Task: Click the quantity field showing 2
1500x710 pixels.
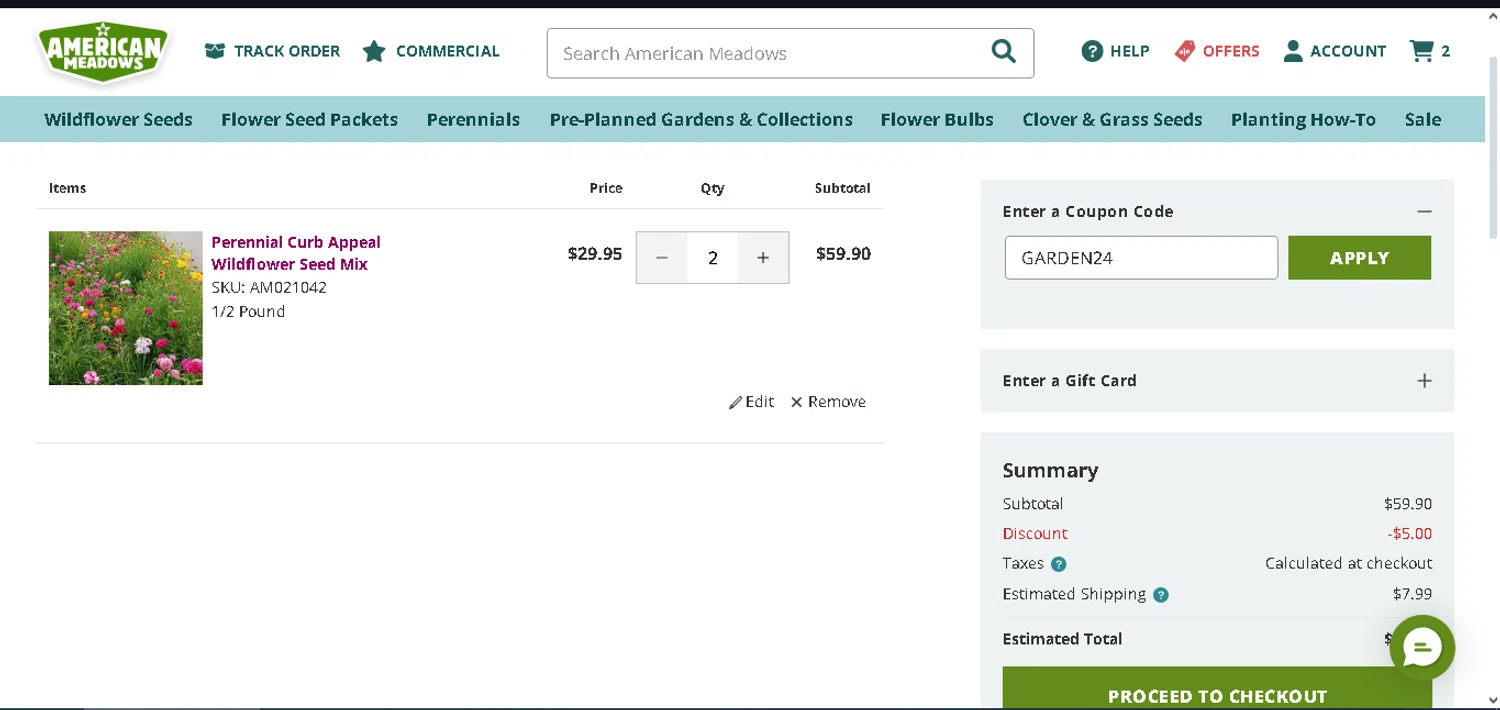Action: (x=712, y=258)
